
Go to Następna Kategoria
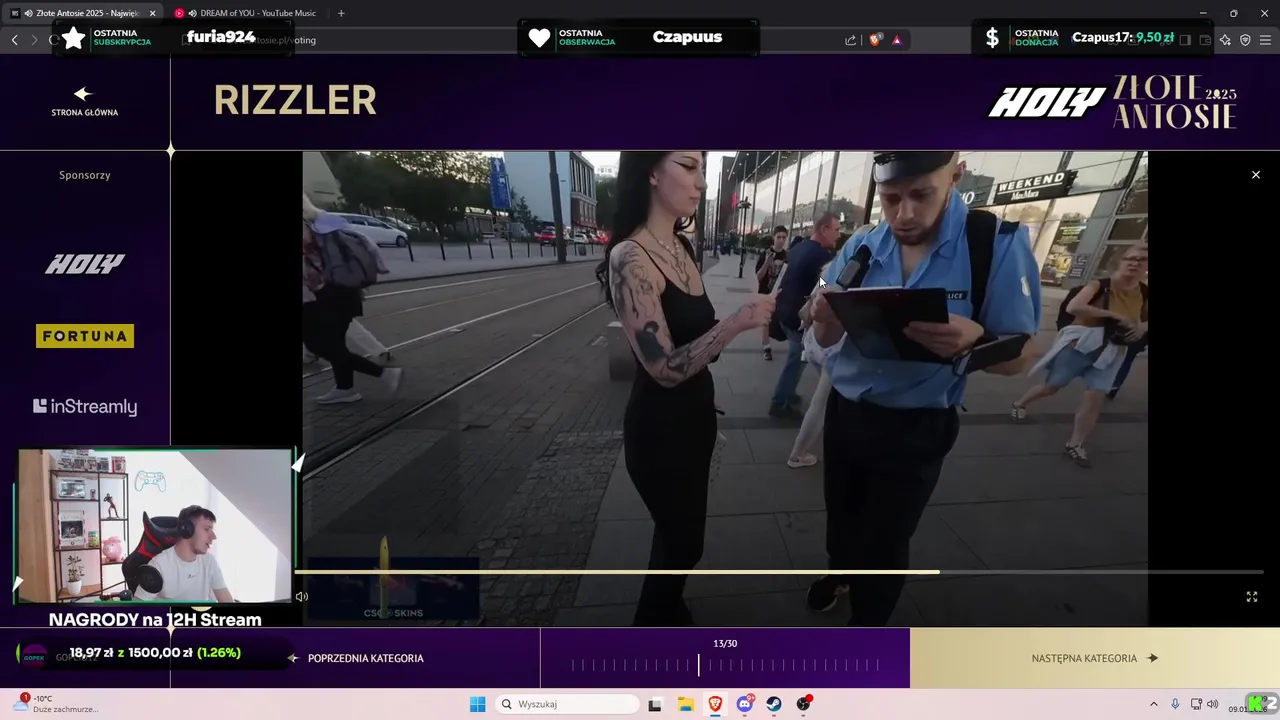click(1094, 658)
